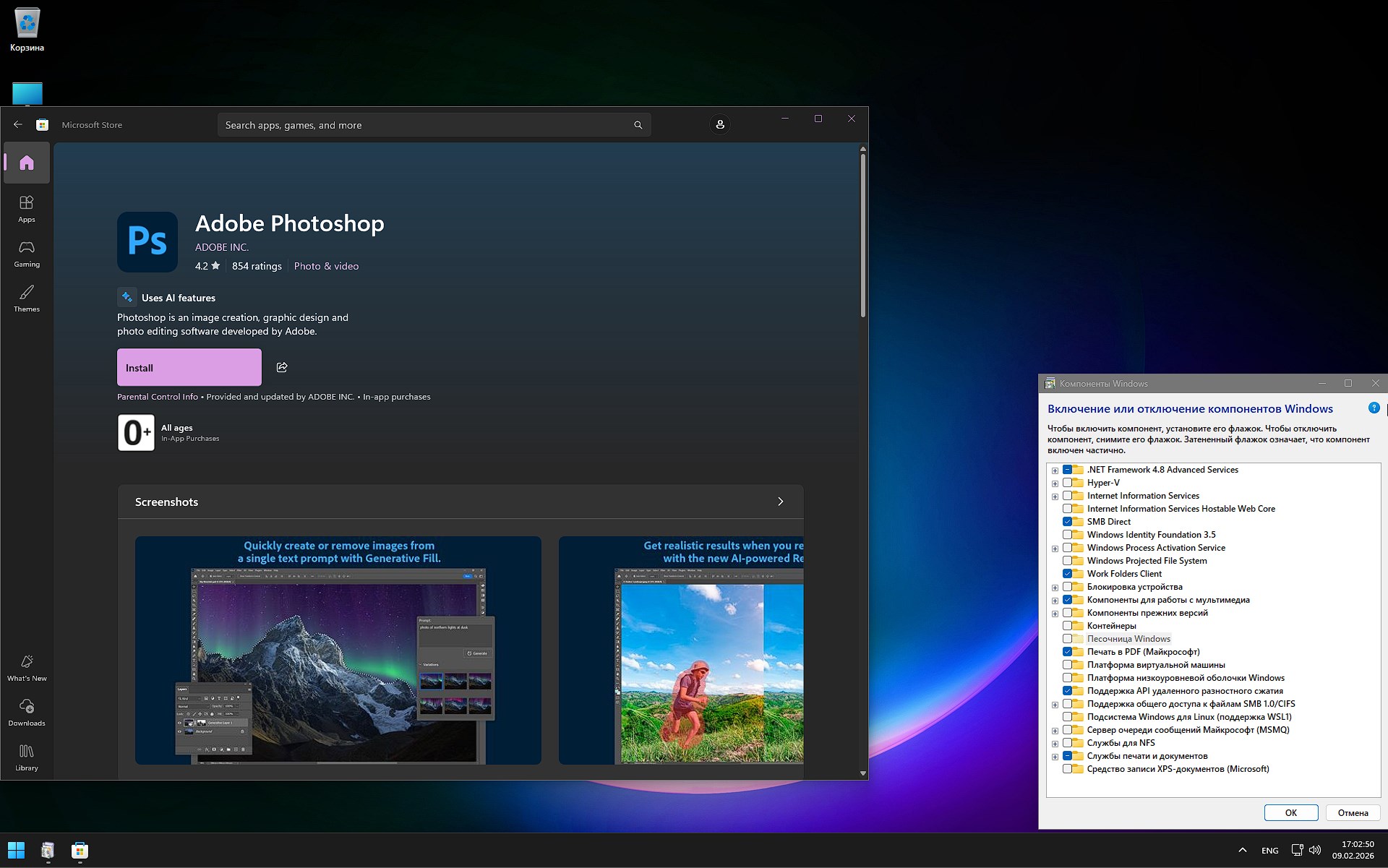The height and width of the screenshot is (868, 1388).
Task: Open the Downloads section in the sidebar
Action: click(x=26, y=712)
